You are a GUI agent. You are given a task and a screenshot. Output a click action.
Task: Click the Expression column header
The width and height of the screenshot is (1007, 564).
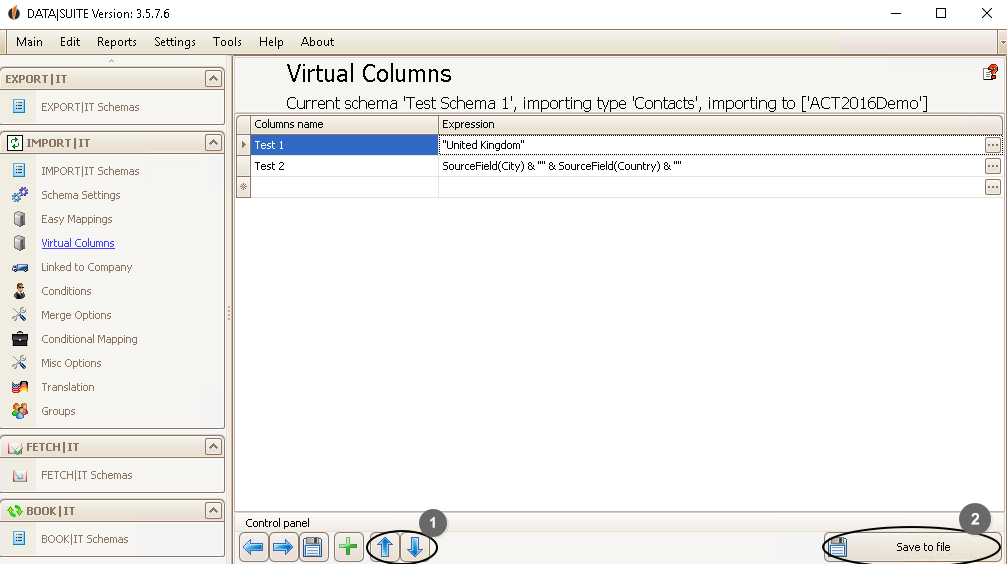[720, 125]
